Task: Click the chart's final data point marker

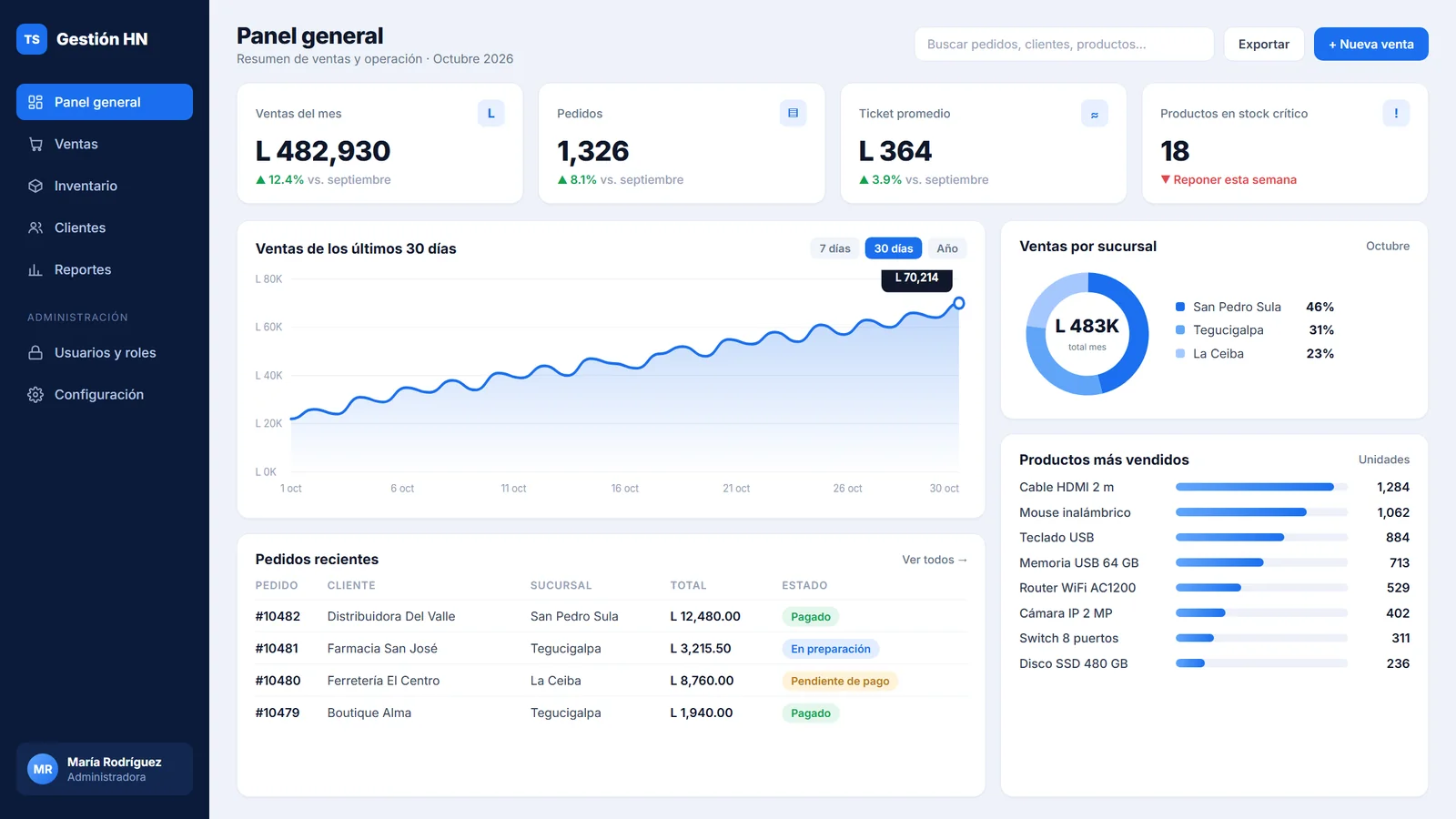Action: 958,303
